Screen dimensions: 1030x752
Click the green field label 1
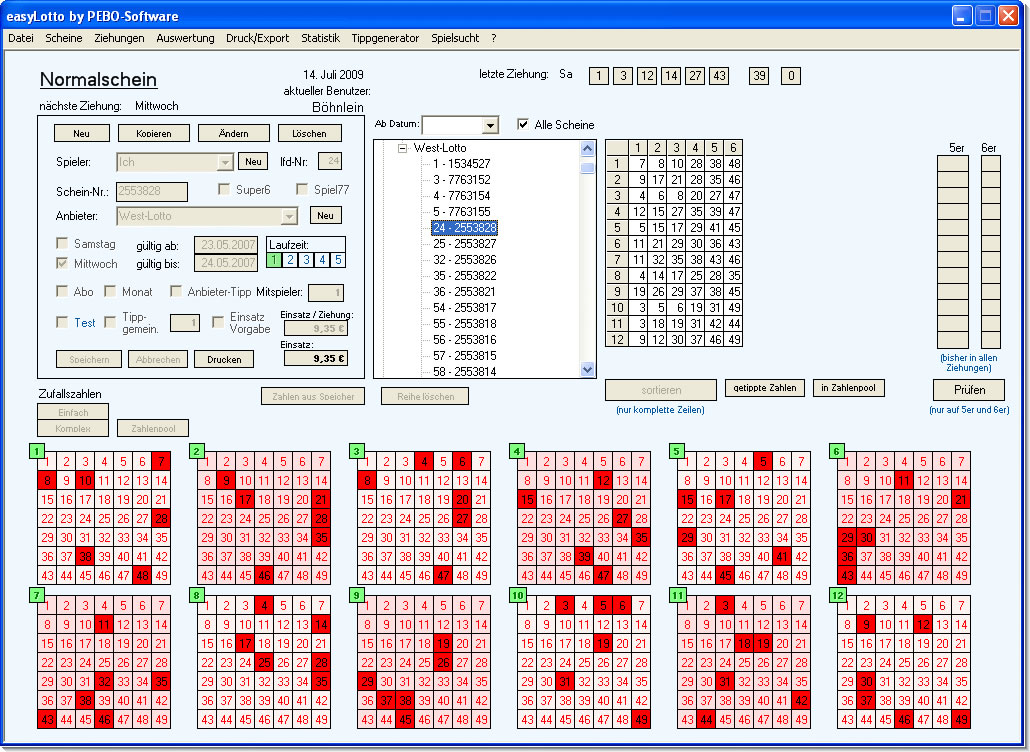(37, 451)
